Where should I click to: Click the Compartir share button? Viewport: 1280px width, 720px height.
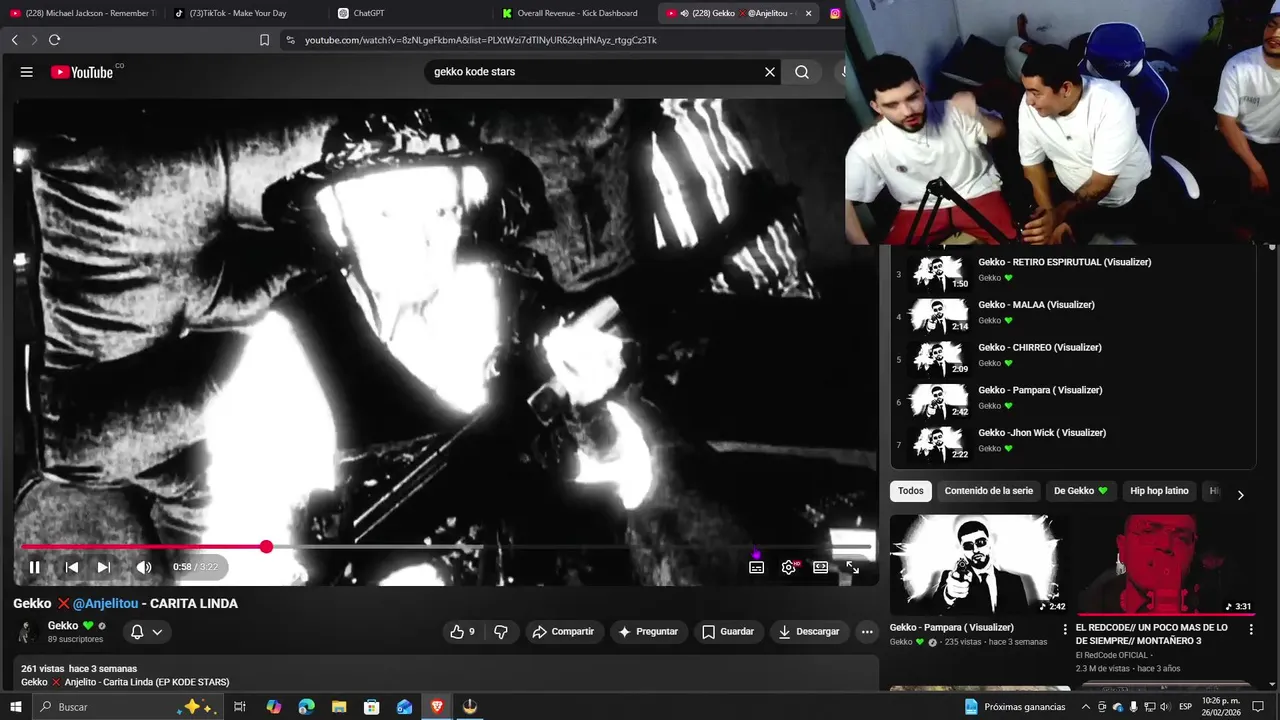(564, 632)
